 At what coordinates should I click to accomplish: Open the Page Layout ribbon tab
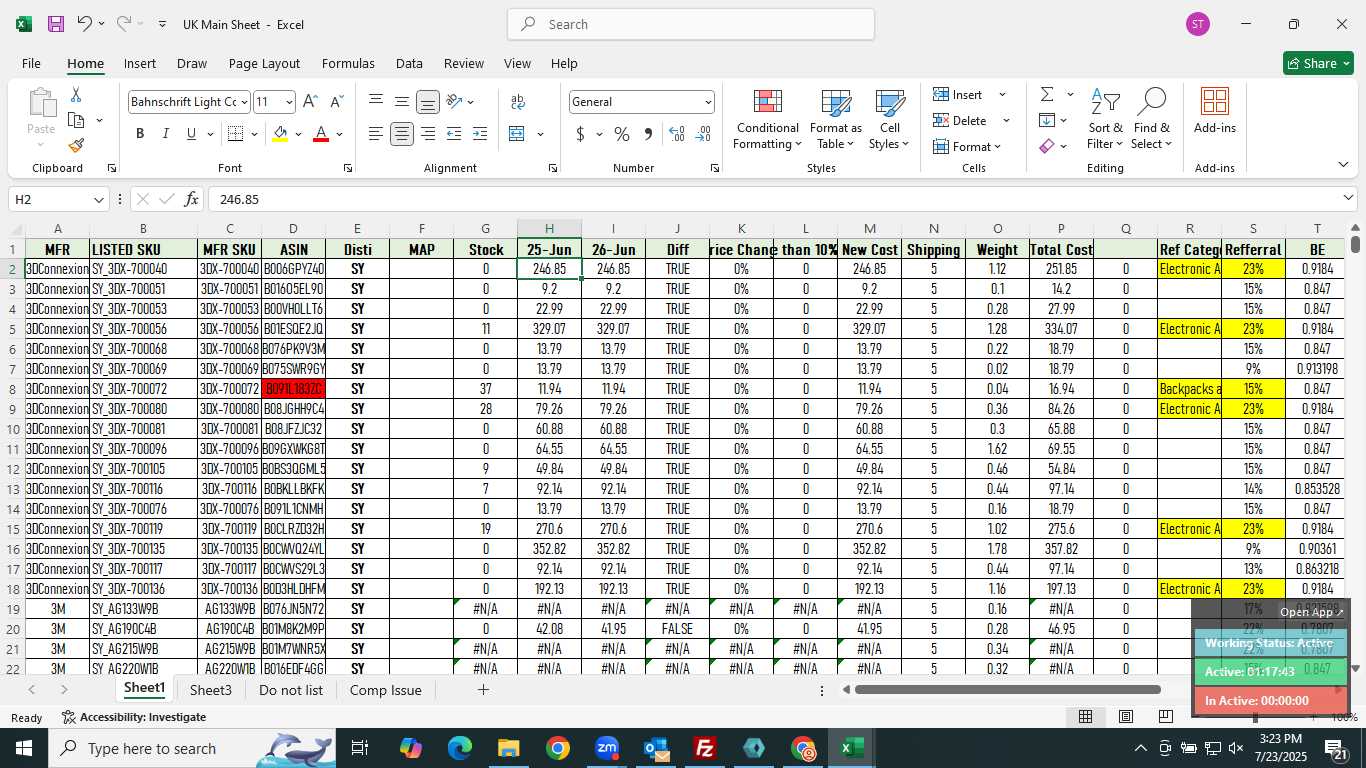pos(264,63)
